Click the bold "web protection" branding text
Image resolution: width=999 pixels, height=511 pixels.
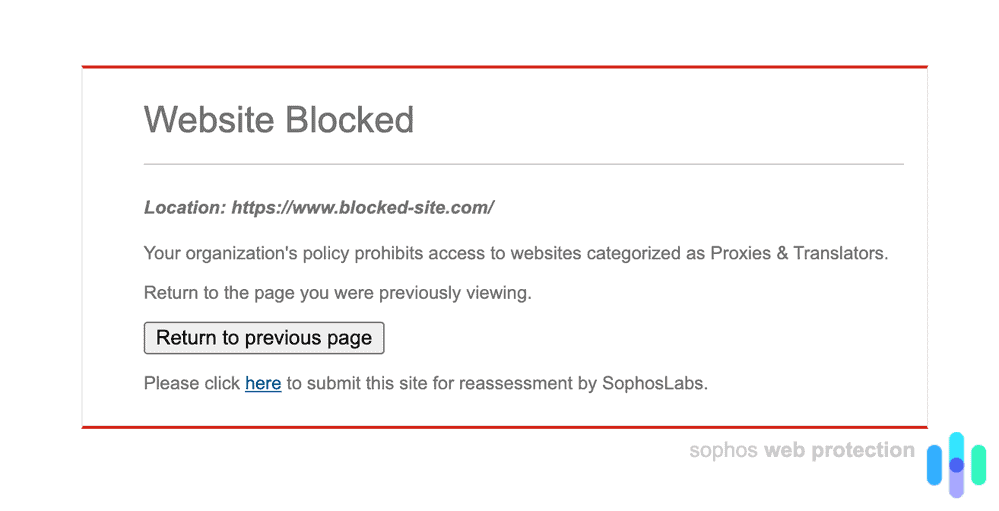pyautogui.click(x=839, y=451)
